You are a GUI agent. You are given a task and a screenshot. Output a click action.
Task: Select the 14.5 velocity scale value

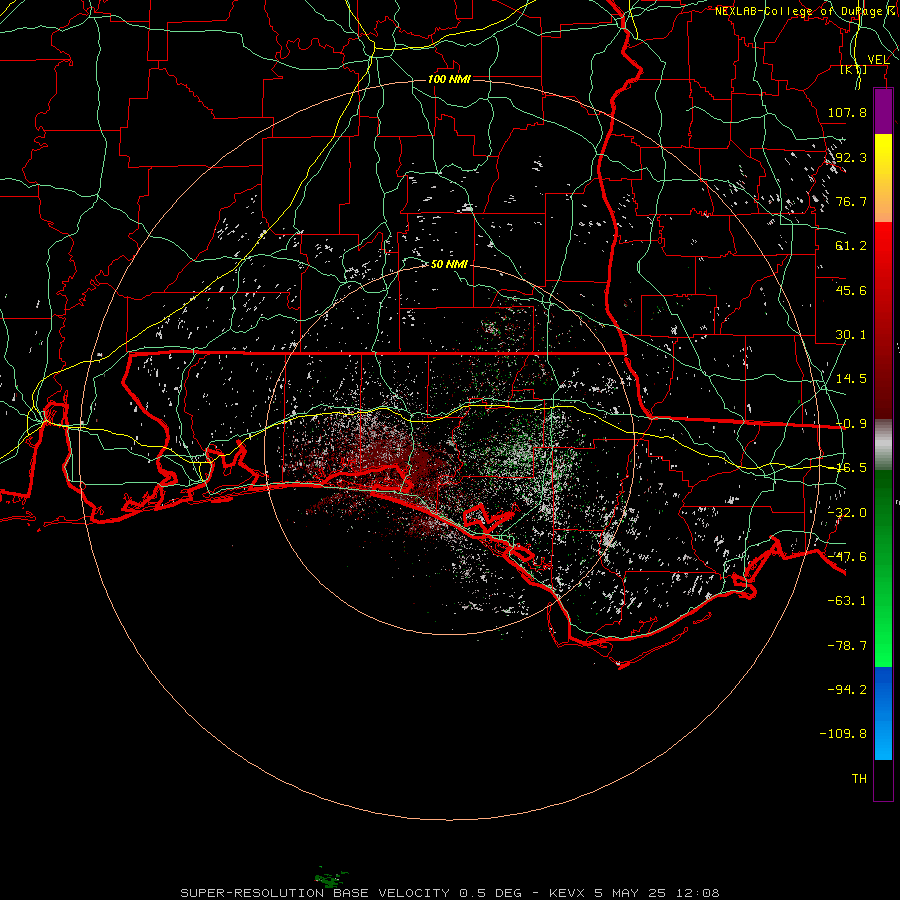[851, 379]
